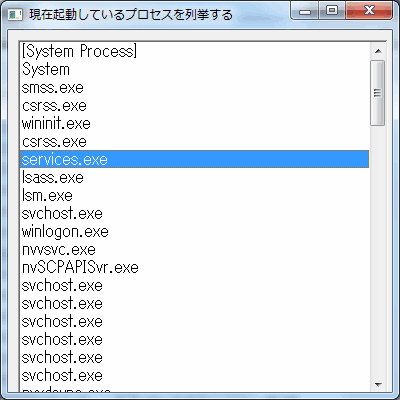Click the vertical scrollbar thumb
Viewport: 400px width, 400px height.
(378, 93)
